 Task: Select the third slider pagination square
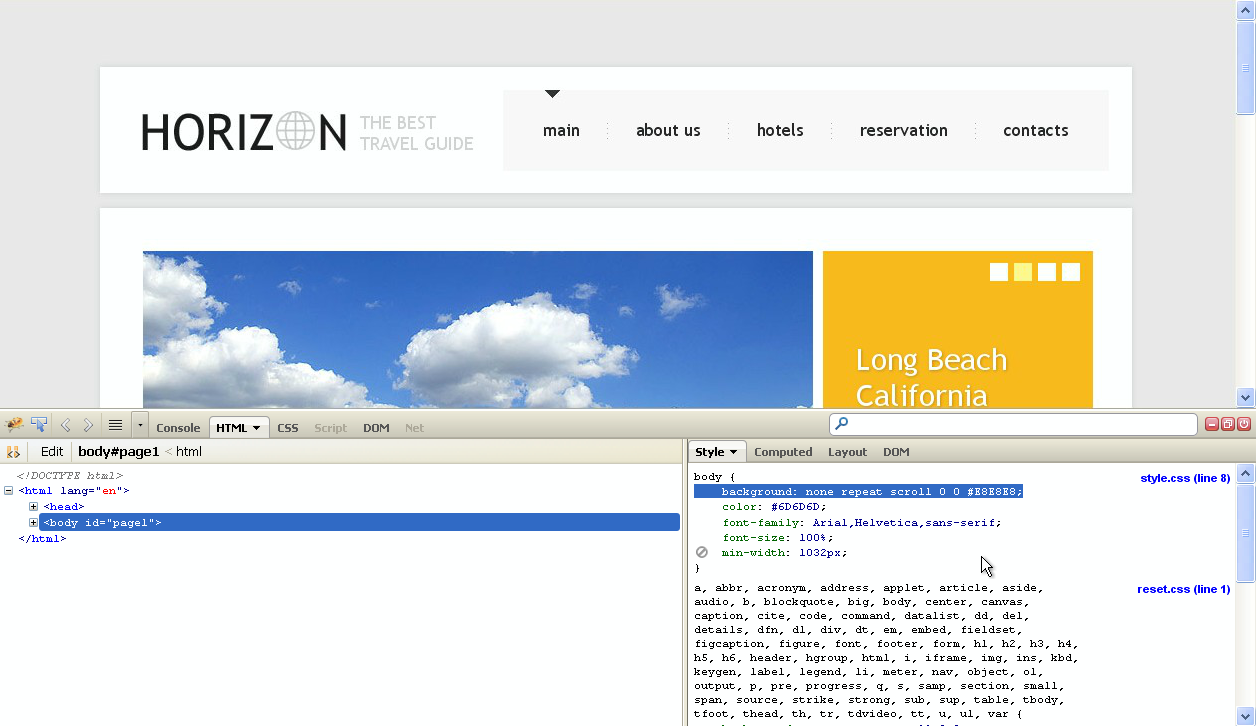pos(1047,272)
